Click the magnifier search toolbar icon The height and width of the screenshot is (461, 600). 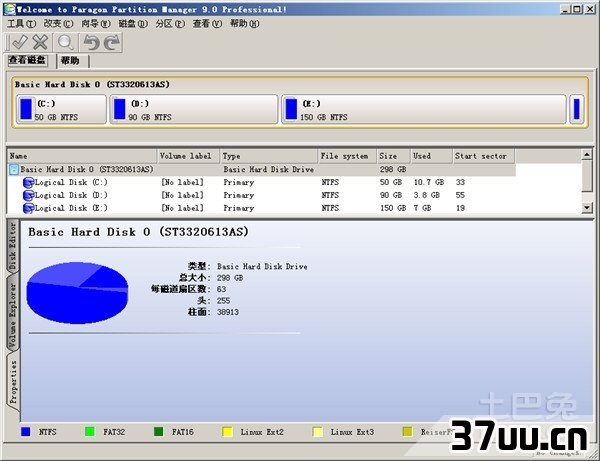pyautogui.click(x=65, y=42)
